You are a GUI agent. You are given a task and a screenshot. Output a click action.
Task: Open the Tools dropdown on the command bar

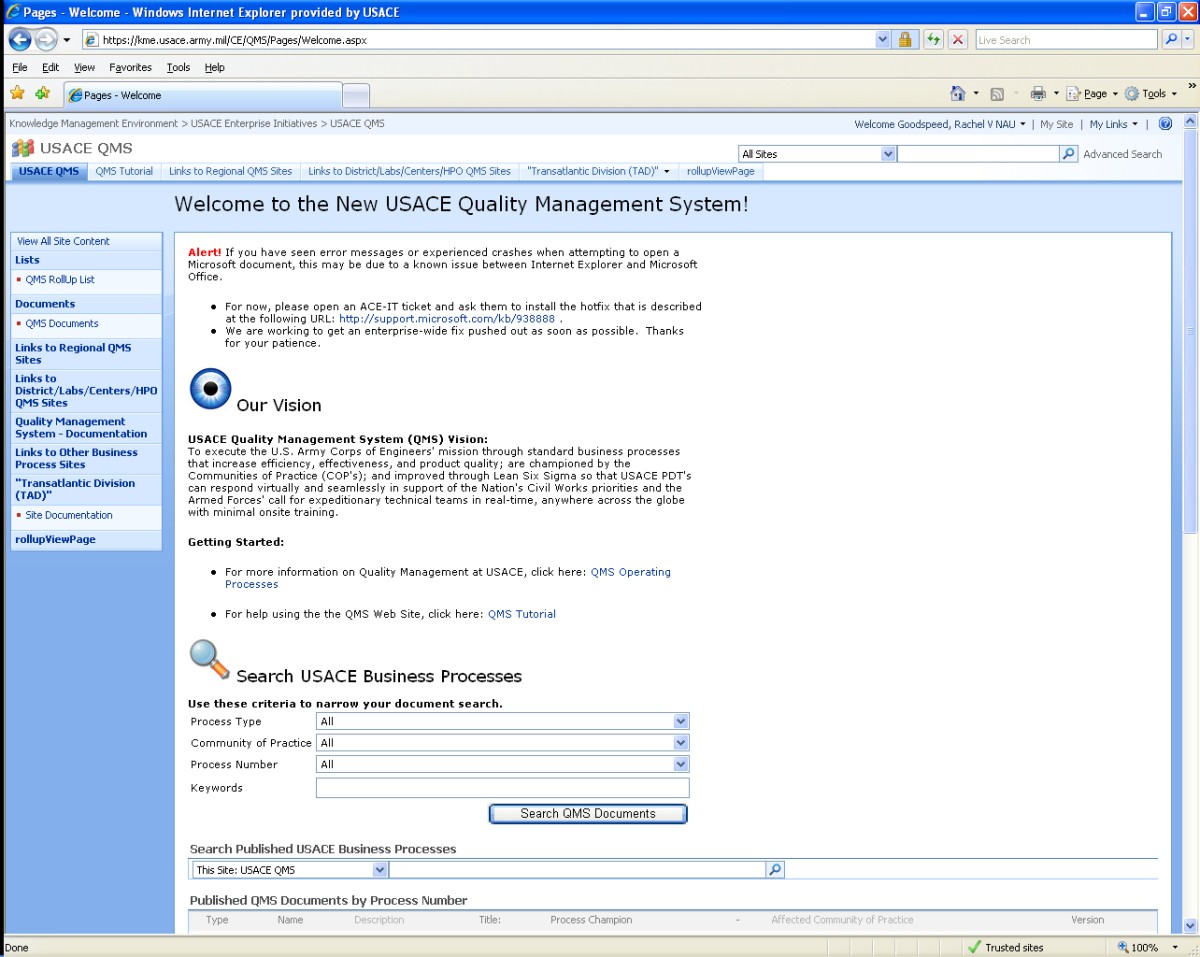[x=1151, y=93]
